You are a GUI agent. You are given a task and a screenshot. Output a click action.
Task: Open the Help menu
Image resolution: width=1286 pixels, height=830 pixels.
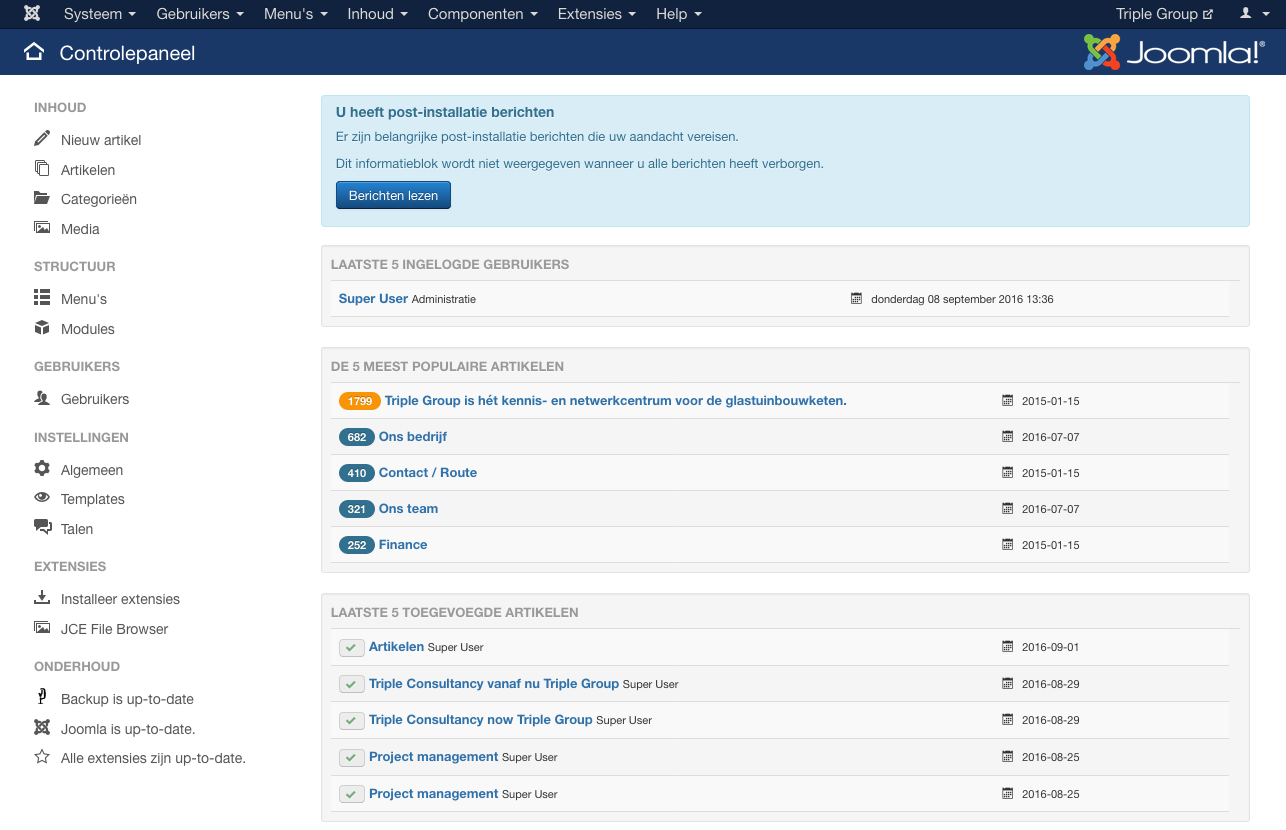(678, 14)
